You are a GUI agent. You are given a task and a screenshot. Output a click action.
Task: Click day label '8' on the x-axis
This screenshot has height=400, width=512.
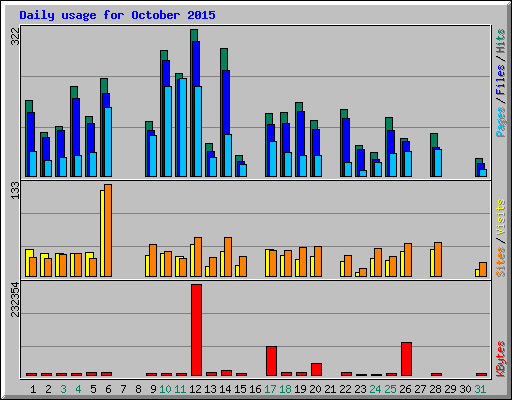(138, 389)
